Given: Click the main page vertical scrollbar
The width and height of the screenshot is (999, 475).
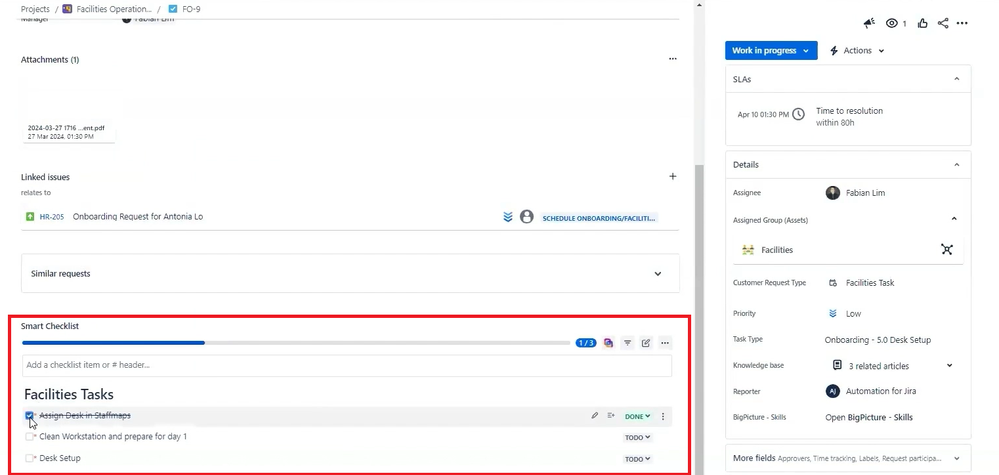Looking at the screenshot, I should pos(699,318).
